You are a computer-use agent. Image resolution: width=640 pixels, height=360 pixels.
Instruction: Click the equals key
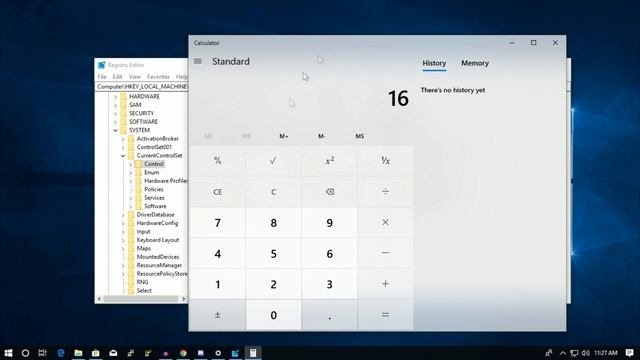point(385,315)
